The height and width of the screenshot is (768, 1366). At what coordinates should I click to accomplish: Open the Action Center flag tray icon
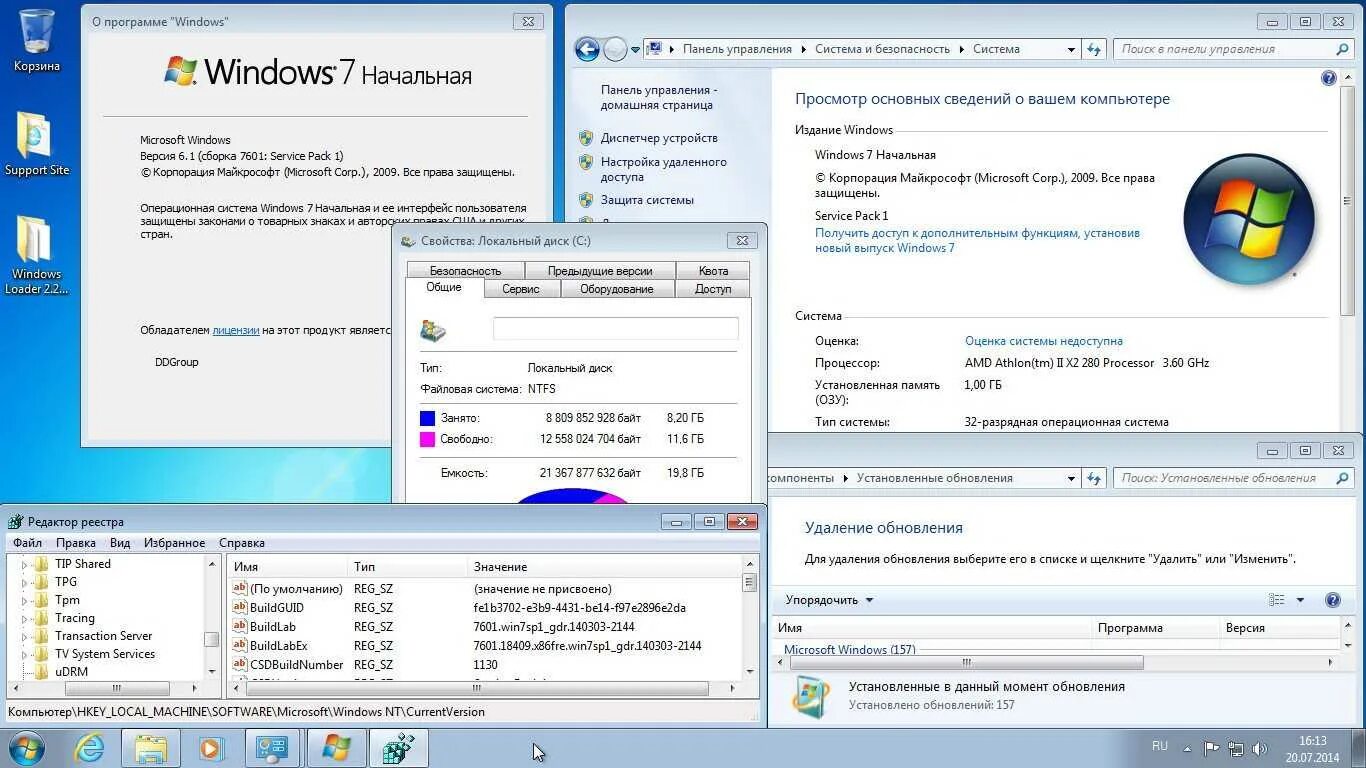1212,748
